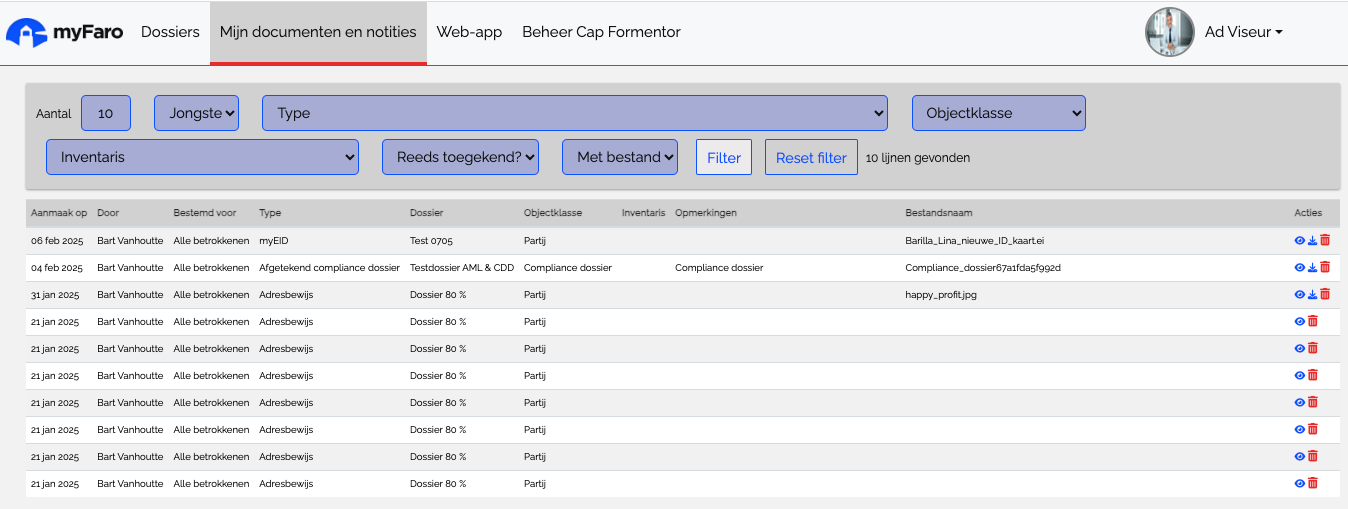Download the happy_profit.jpg file
1348x509 pixels.
[x=1312, y=294]
